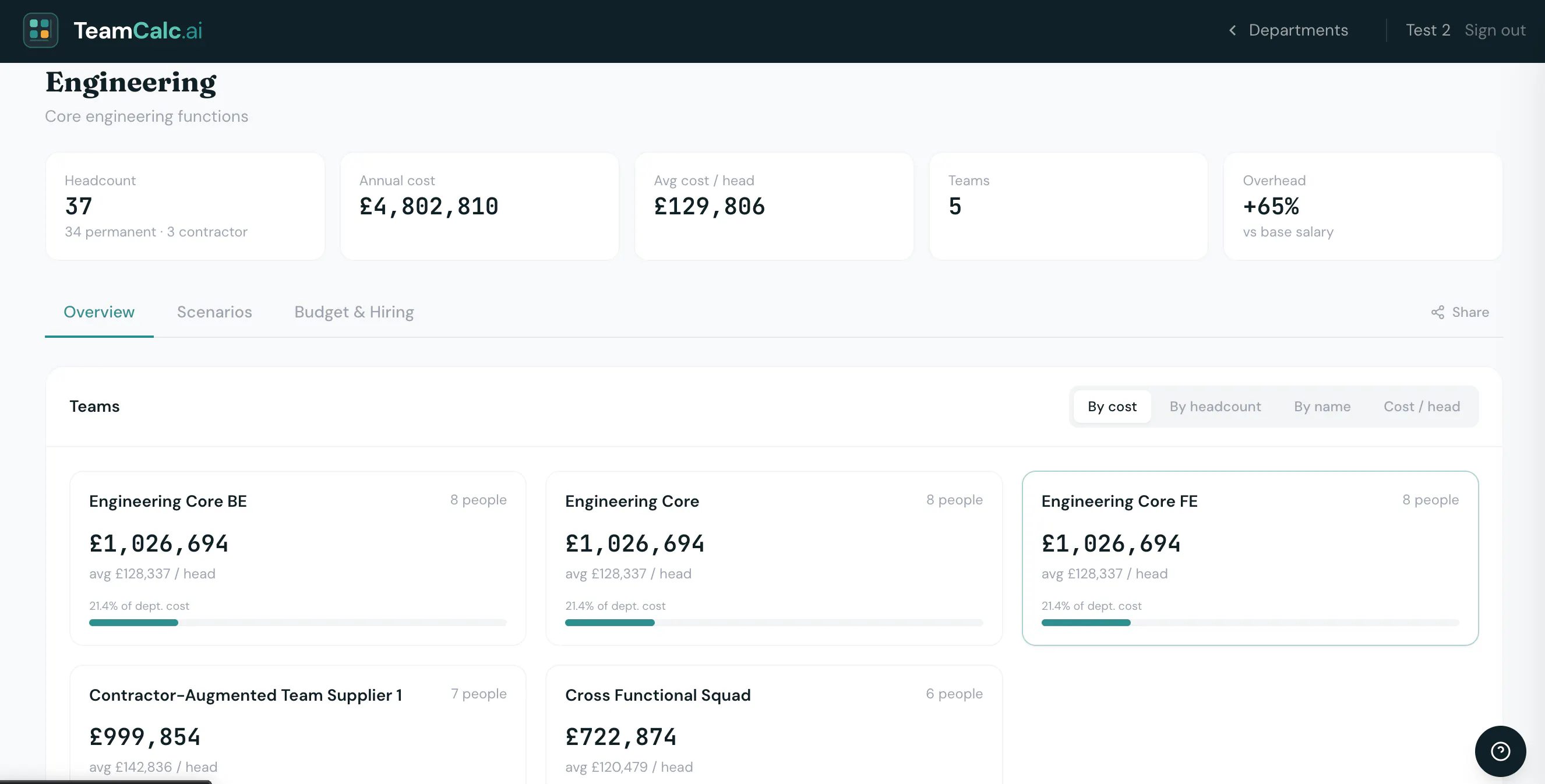The image size is (1545, 784).
Task: Click the Engineering Core FE cost progress bar
Action: click(x=1250, y=623)
